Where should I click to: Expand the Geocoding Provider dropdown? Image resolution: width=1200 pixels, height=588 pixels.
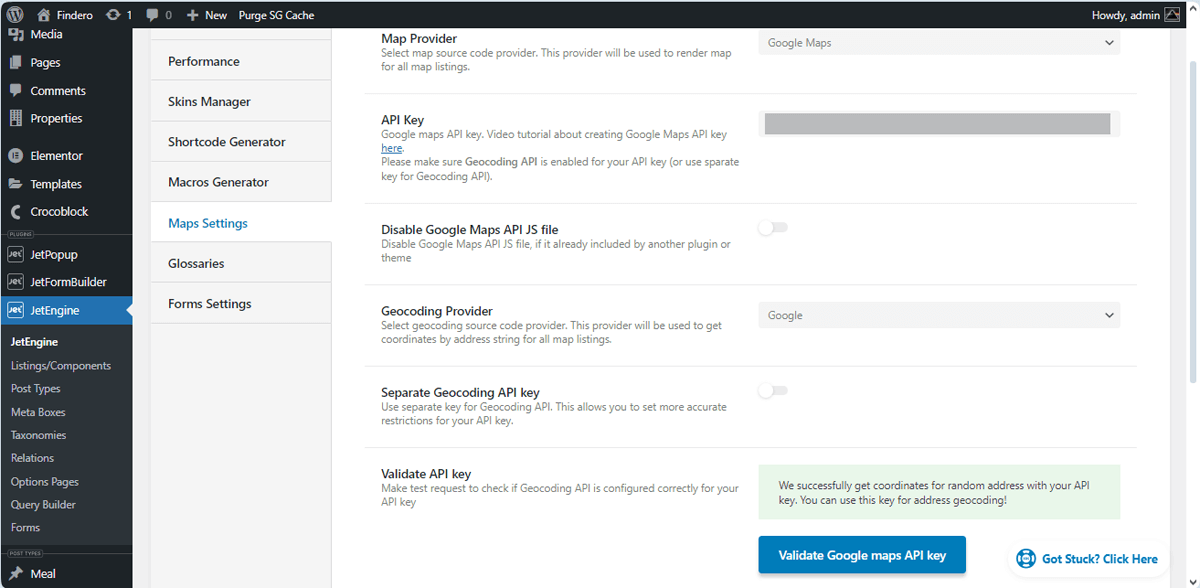939,316
